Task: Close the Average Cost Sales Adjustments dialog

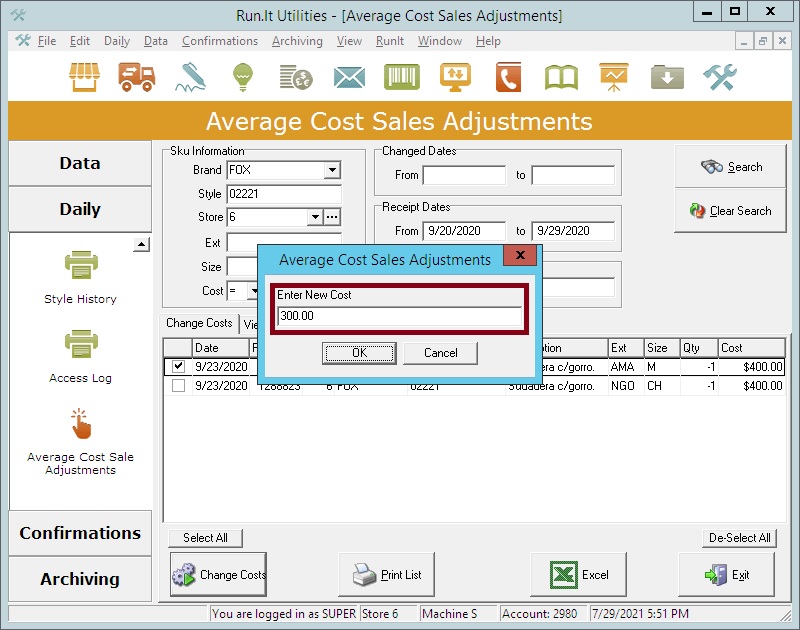Action: (520, 255)
